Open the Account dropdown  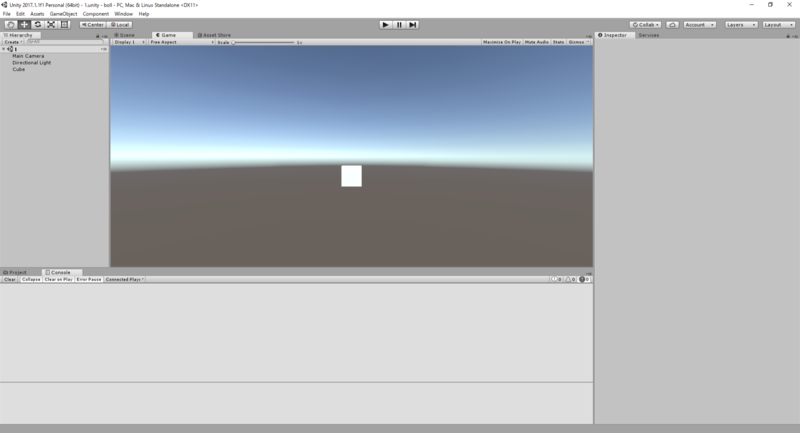(x=699, y=24)
